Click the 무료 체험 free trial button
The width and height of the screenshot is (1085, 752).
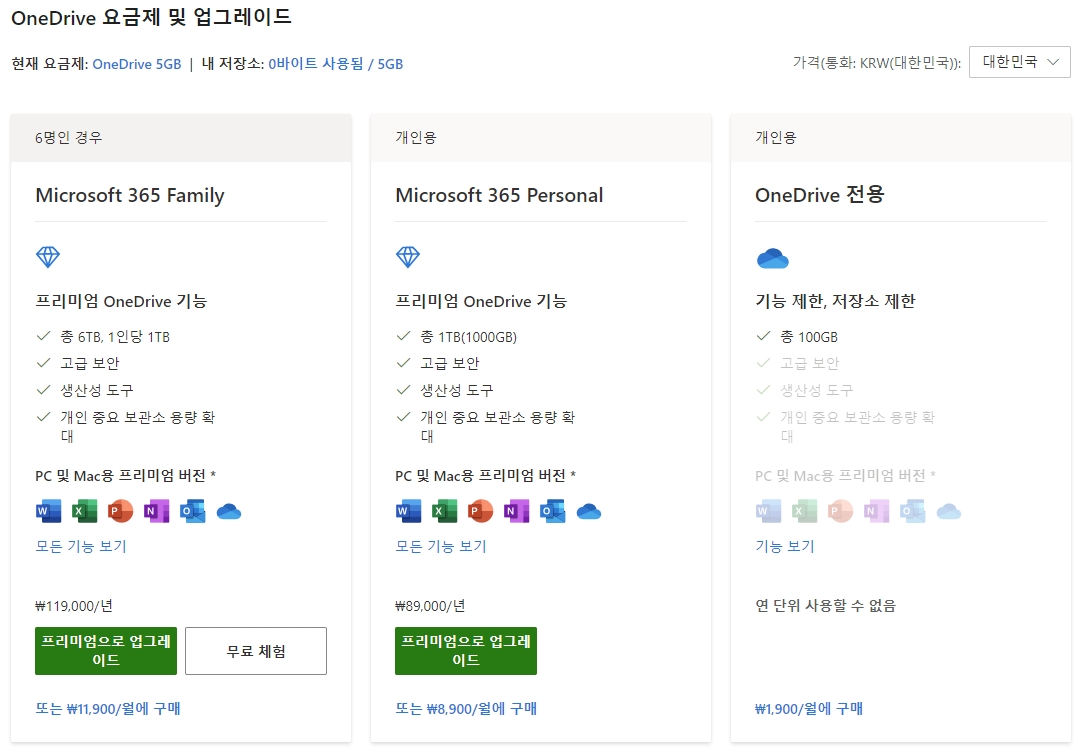tap(256, 651)
